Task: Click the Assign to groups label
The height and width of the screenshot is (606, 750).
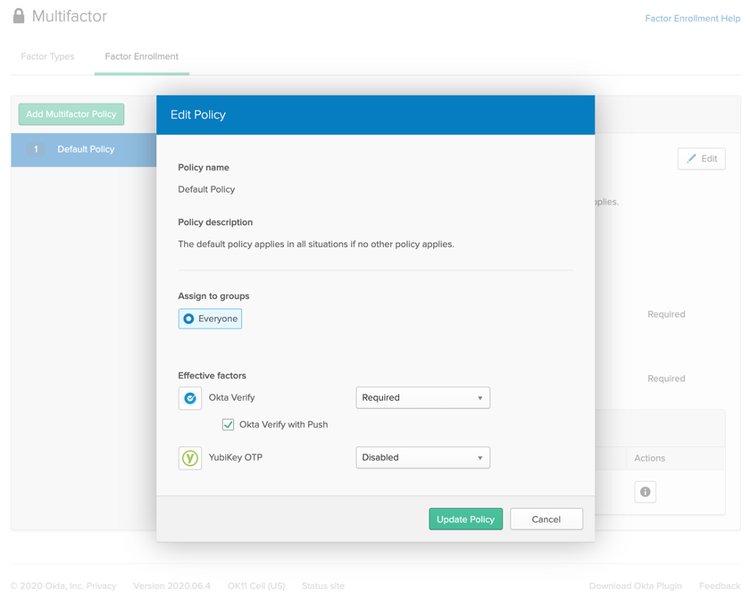Action: coord(213,296)
